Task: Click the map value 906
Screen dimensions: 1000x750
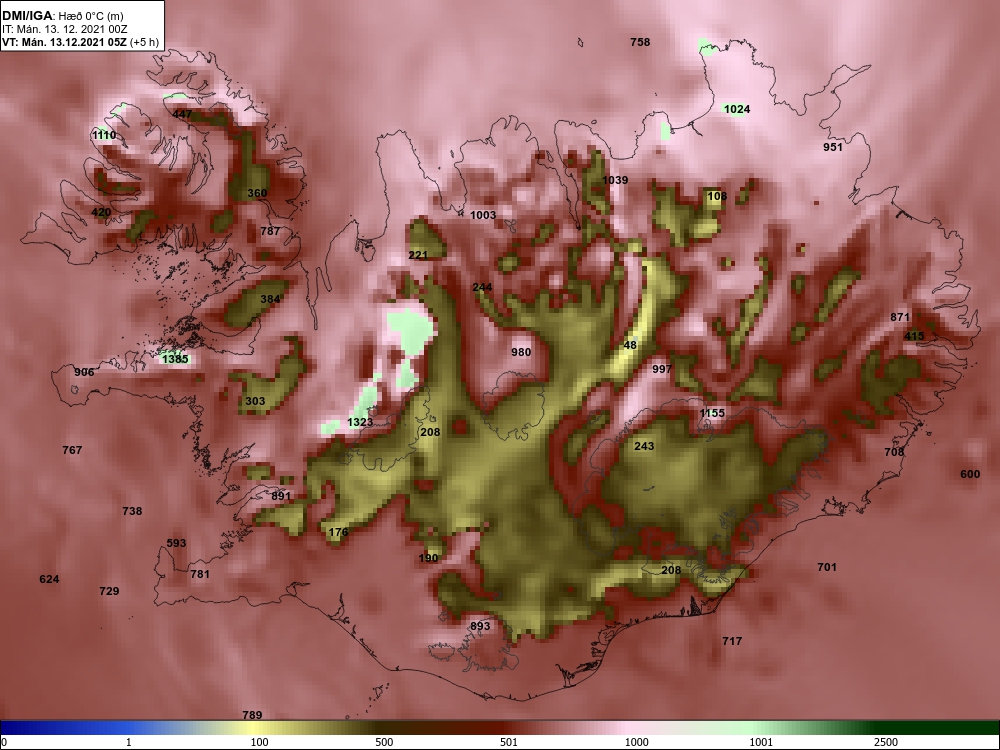Action: [x=84, y=372]
